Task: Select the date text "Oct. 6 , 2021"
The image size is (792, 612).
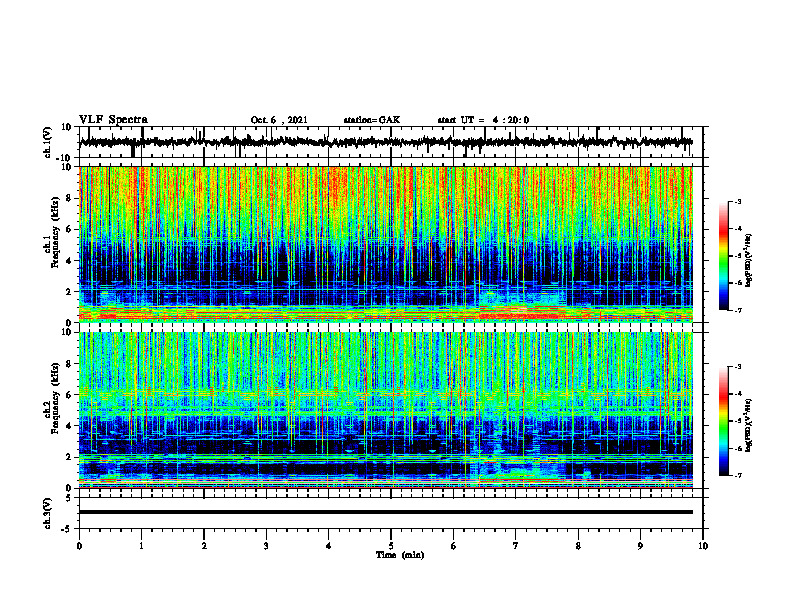Action: pyautogui.click(x=279, y=120)
